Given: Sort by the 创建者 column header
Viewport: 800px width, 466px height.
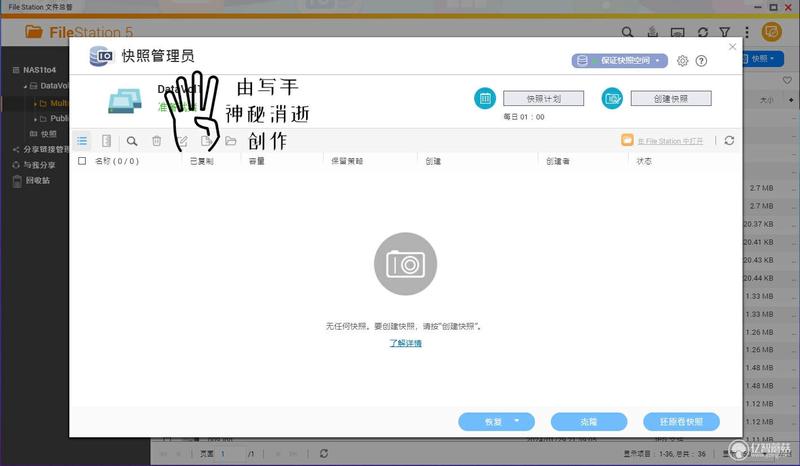Looking at the screenshot, I should click(557, 161).
